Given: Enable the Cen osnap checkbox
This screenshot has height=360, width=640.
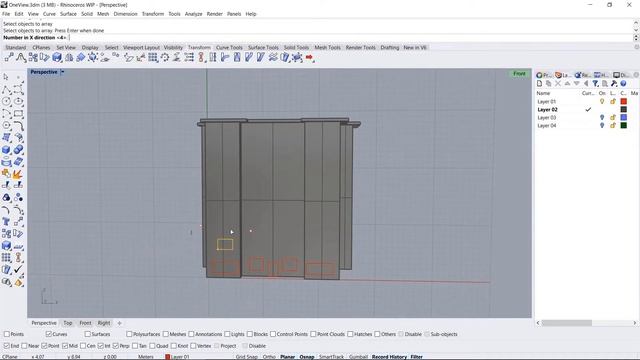Looking at the screenshot, I should pos(83,346).
